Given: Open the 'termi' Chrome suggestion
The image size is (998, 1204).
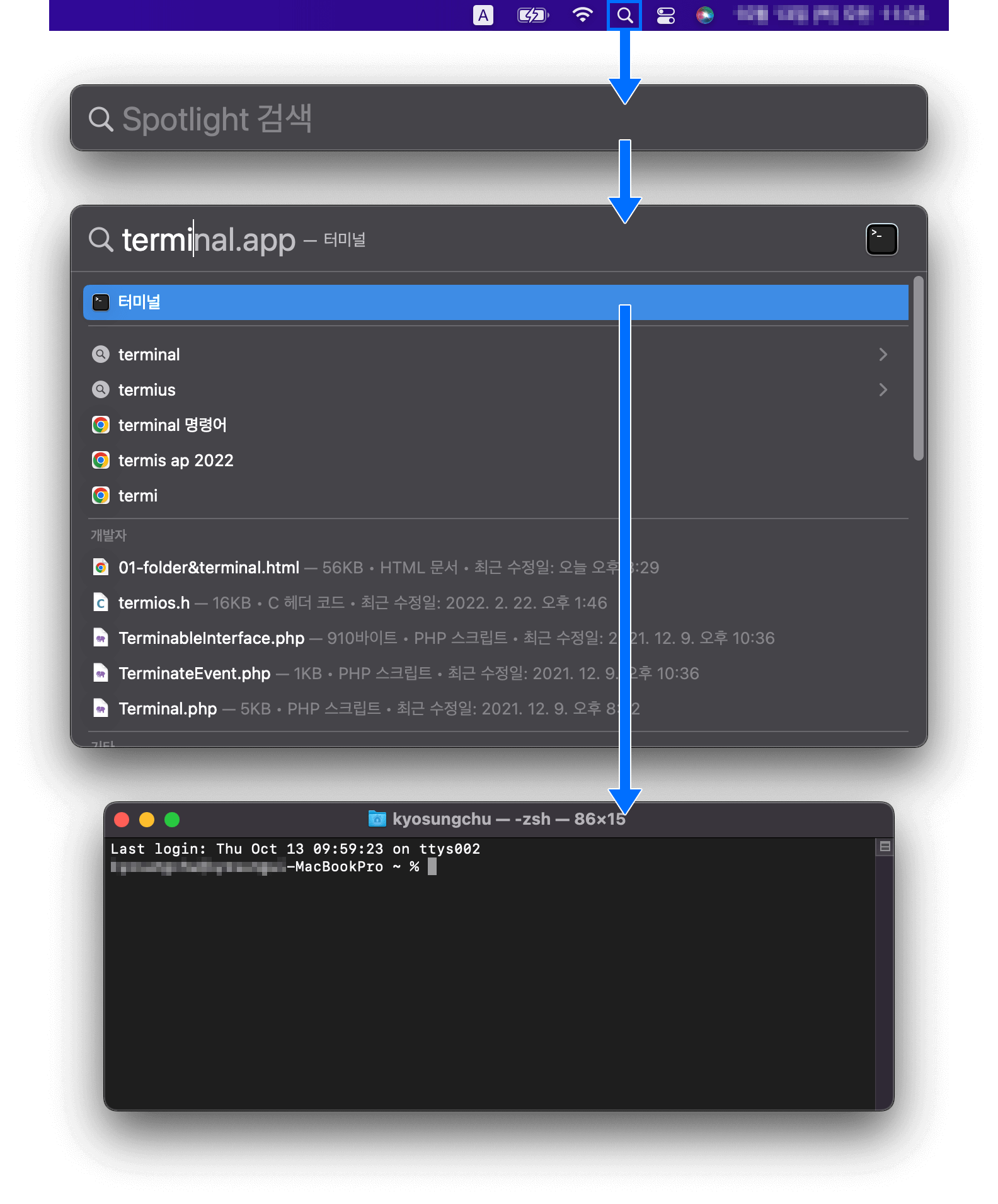Looking at the screenshot, I should (x=495, y=496).
